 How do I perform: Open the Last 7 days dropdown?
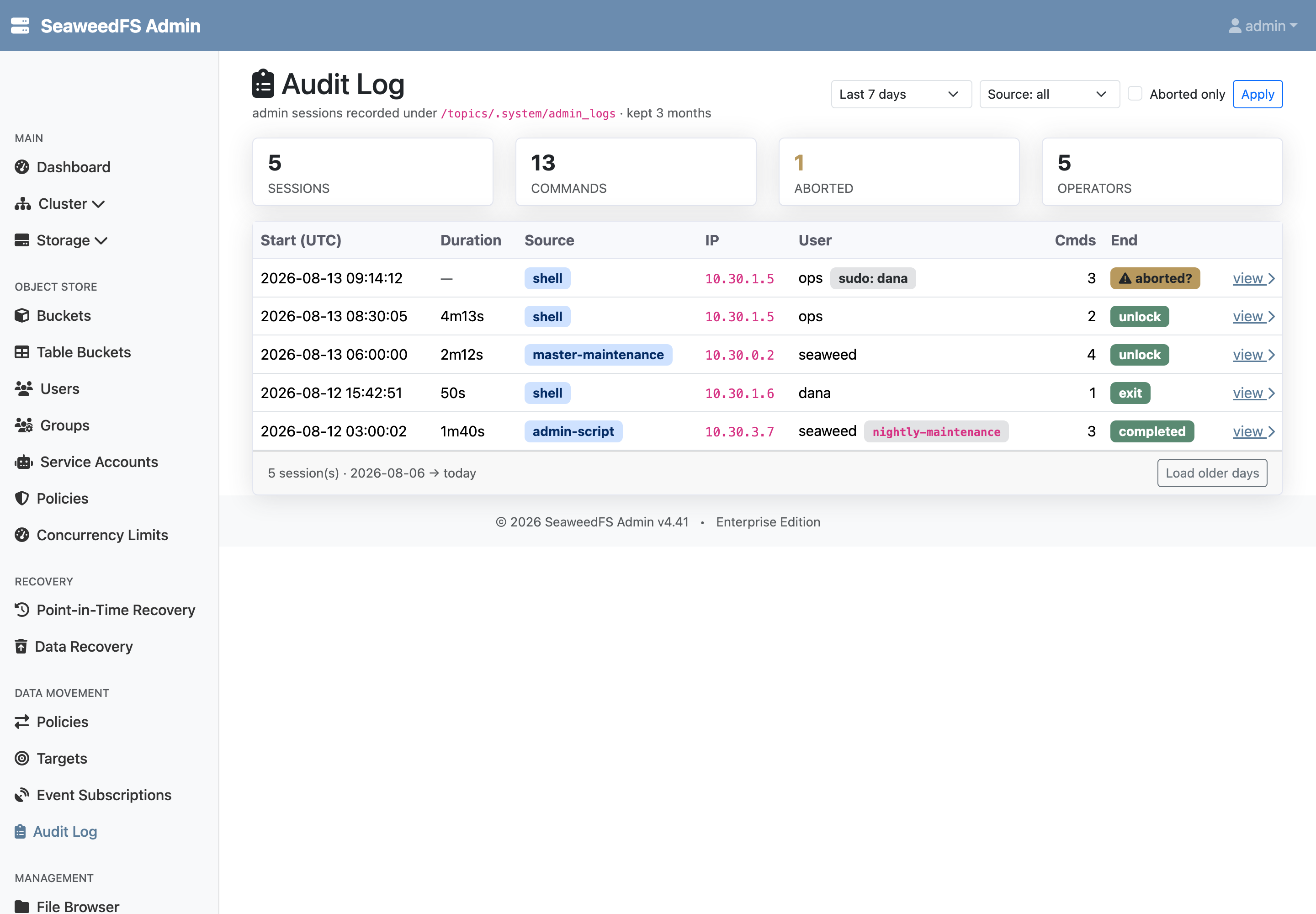tap(901, 94)
